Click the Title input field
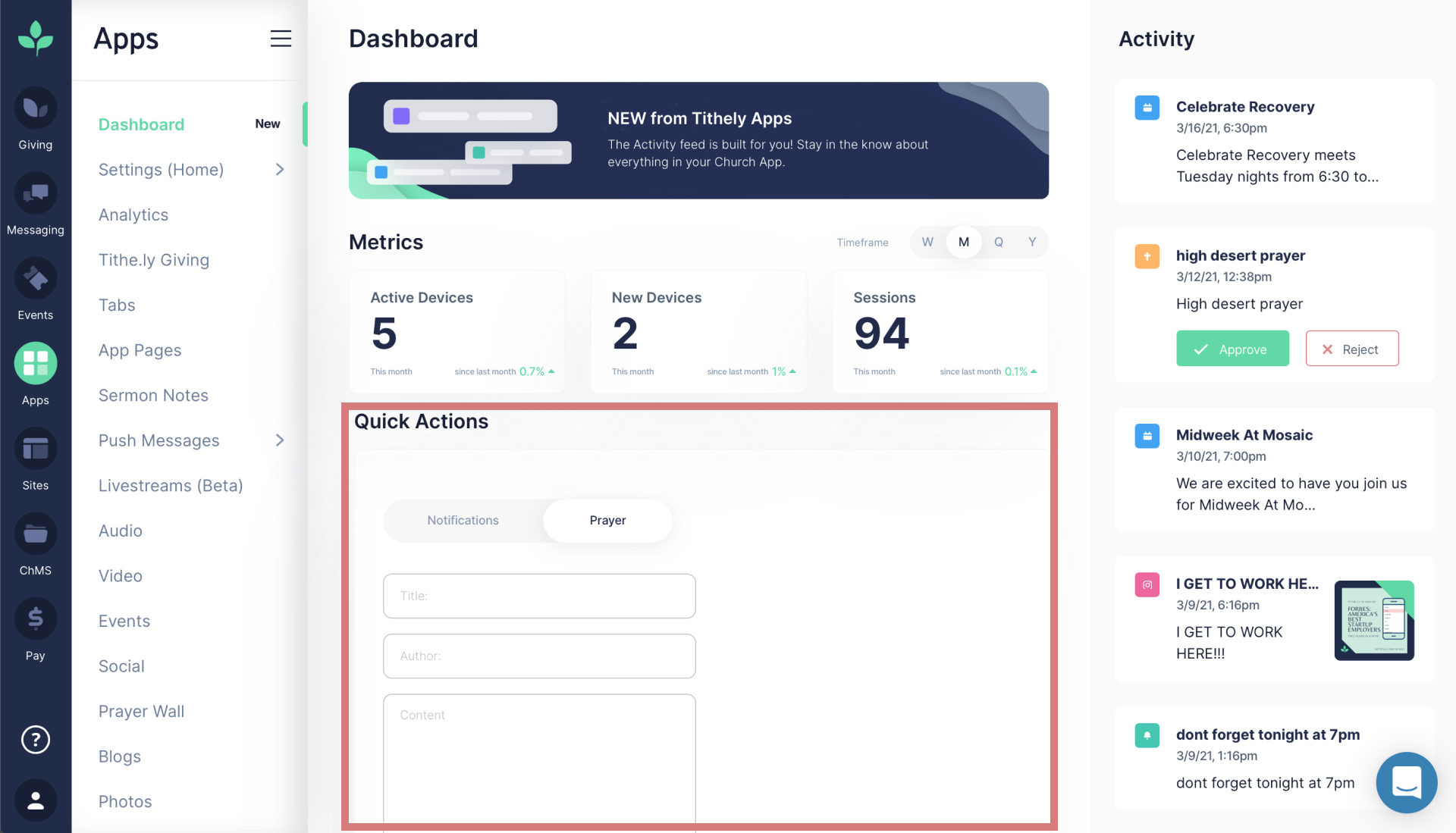 (x=539, y=596)
